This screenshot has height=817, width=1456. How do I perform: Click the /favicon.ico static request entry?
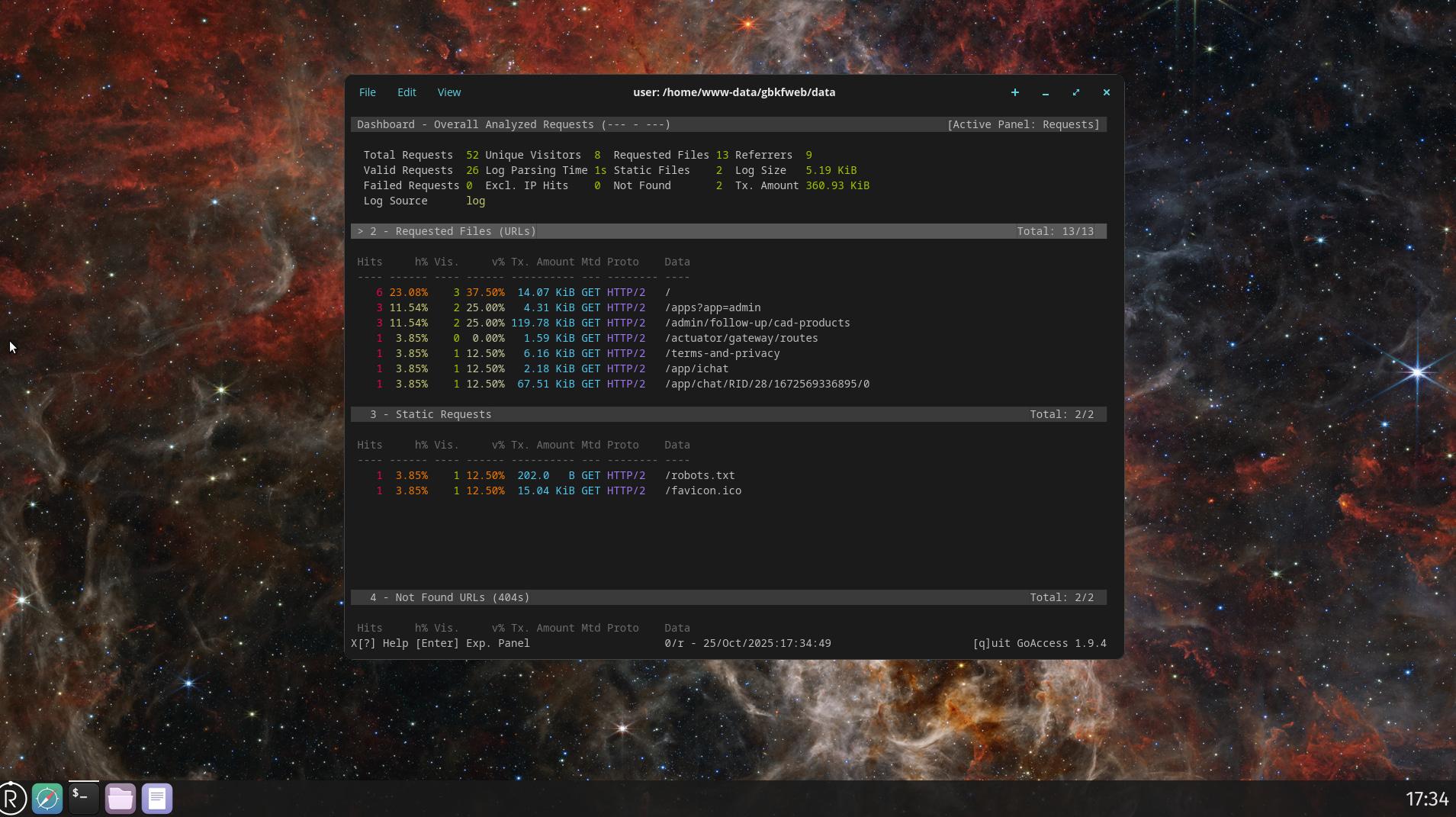702,491
